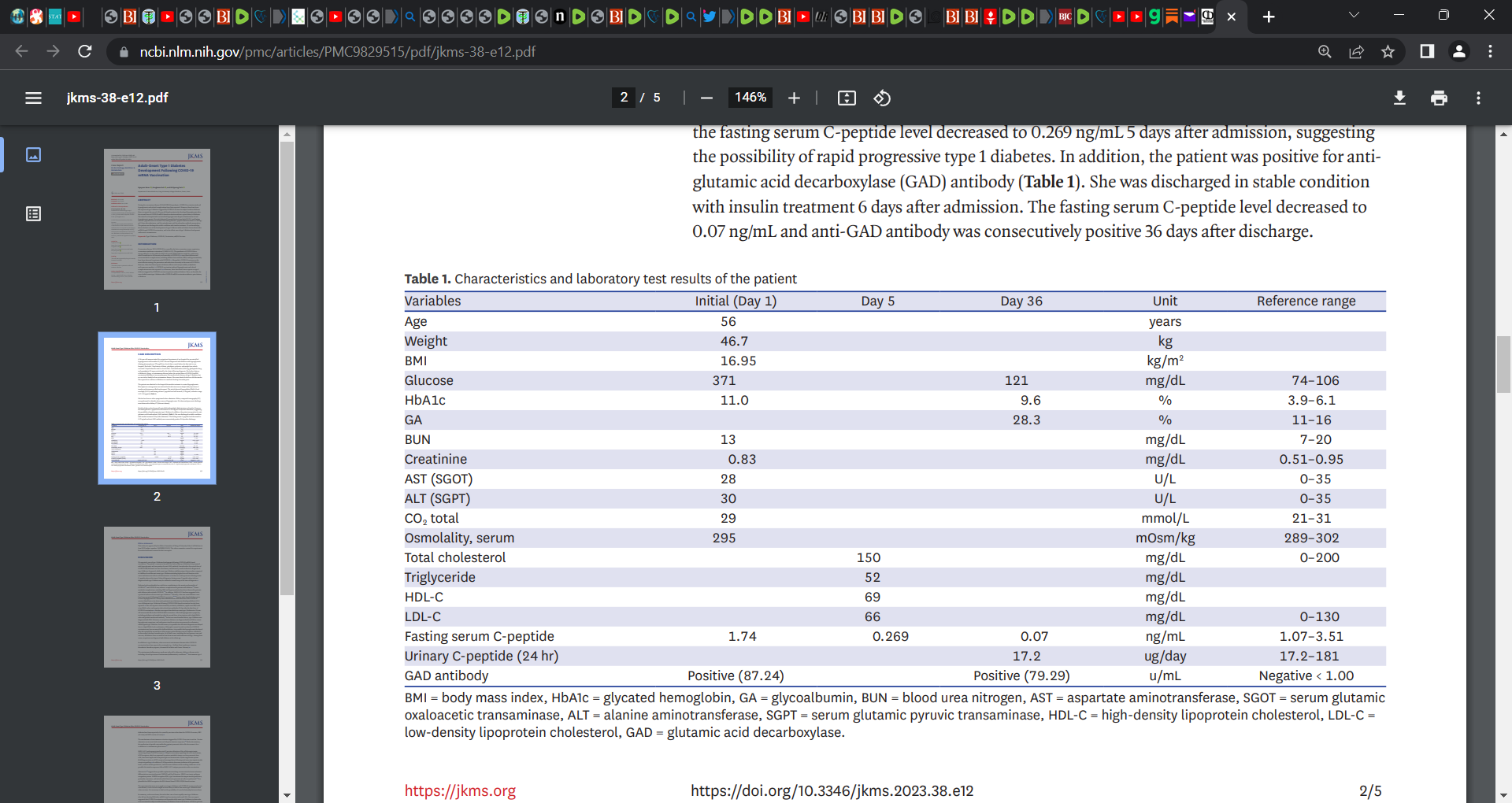The image size is (1512, 803).
Task: Reload the current page
Action: pos(85,51)
